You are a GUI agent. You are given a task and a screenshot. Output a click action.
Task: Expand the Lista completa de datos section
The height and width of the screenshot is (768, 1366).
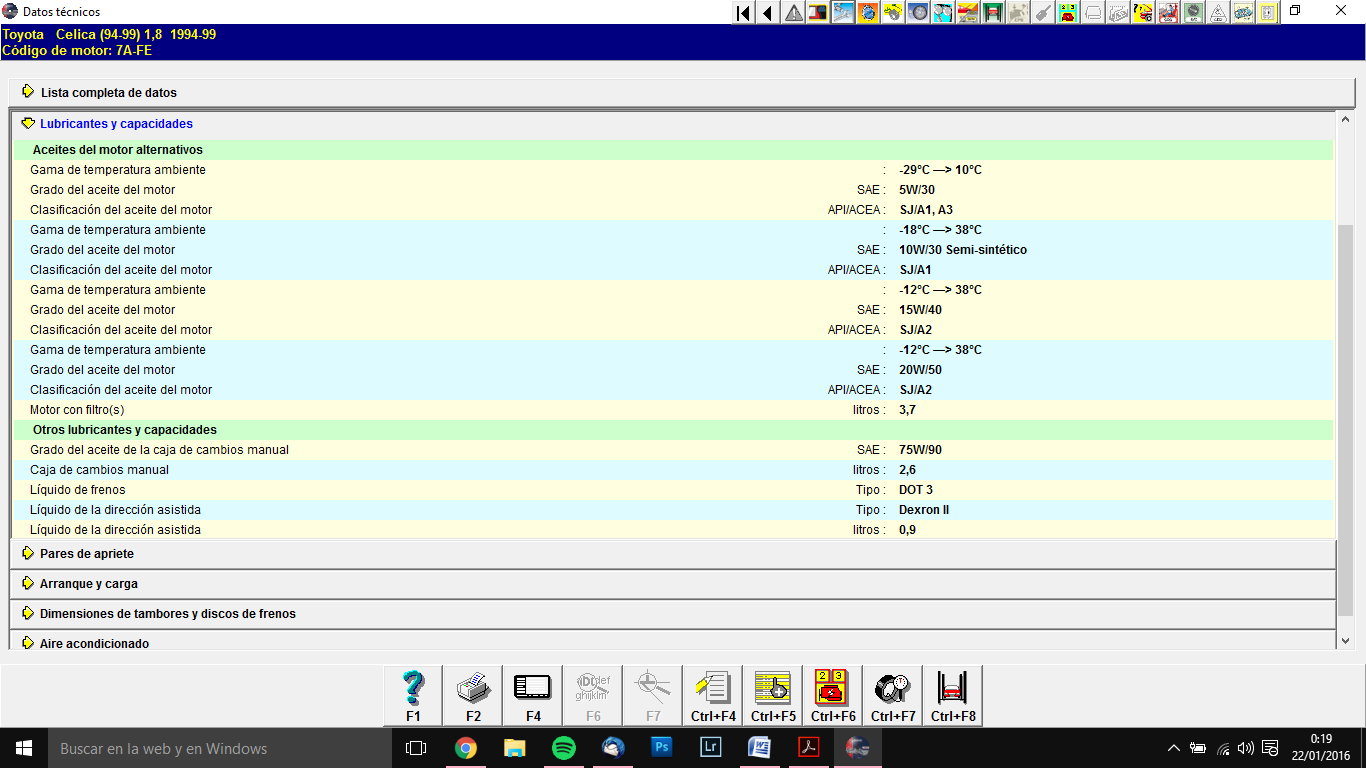coord(682,92)
